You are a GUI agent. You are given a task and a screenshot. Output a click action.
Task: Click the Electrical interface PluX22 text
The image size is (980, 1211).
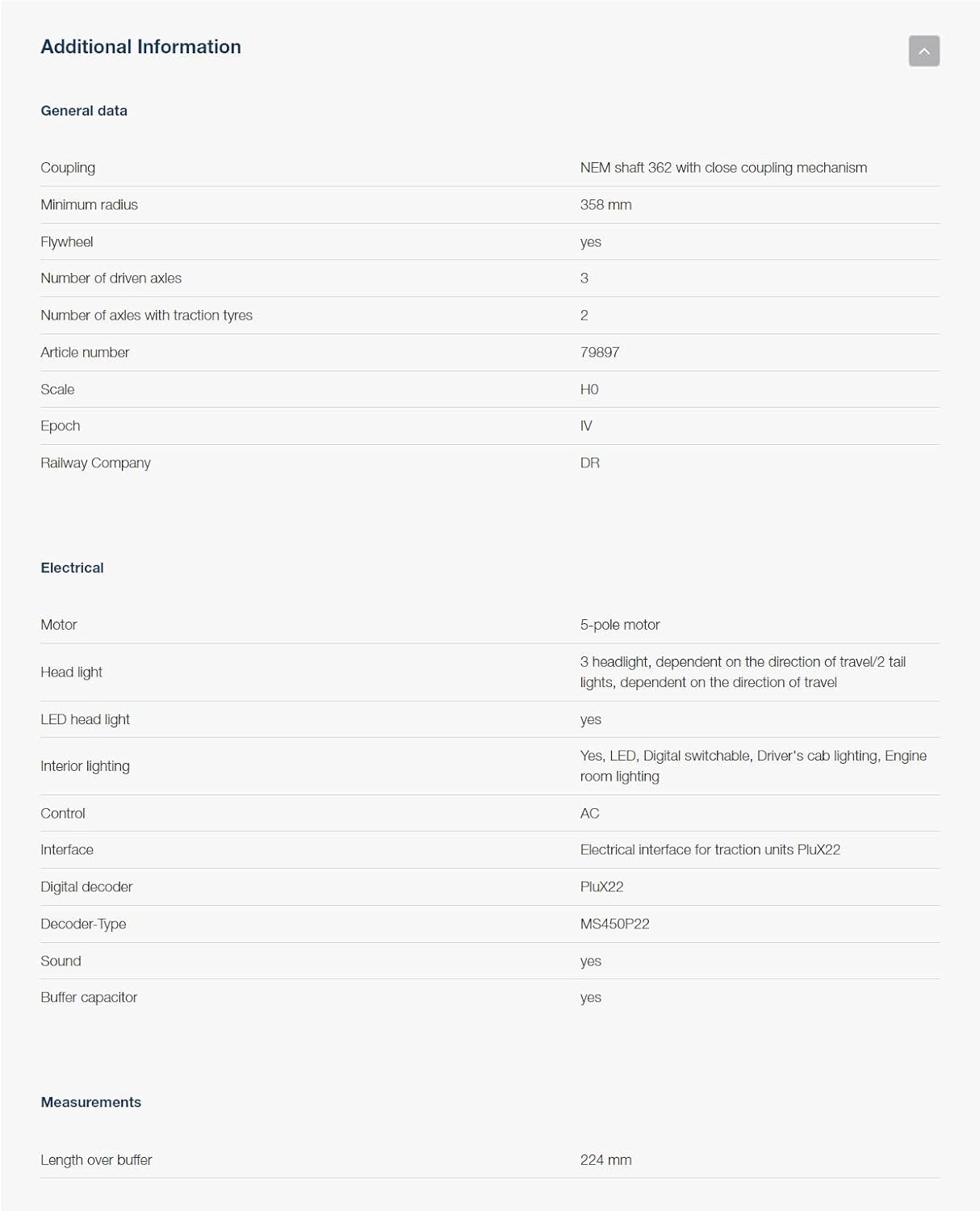[x=710, y=850]
